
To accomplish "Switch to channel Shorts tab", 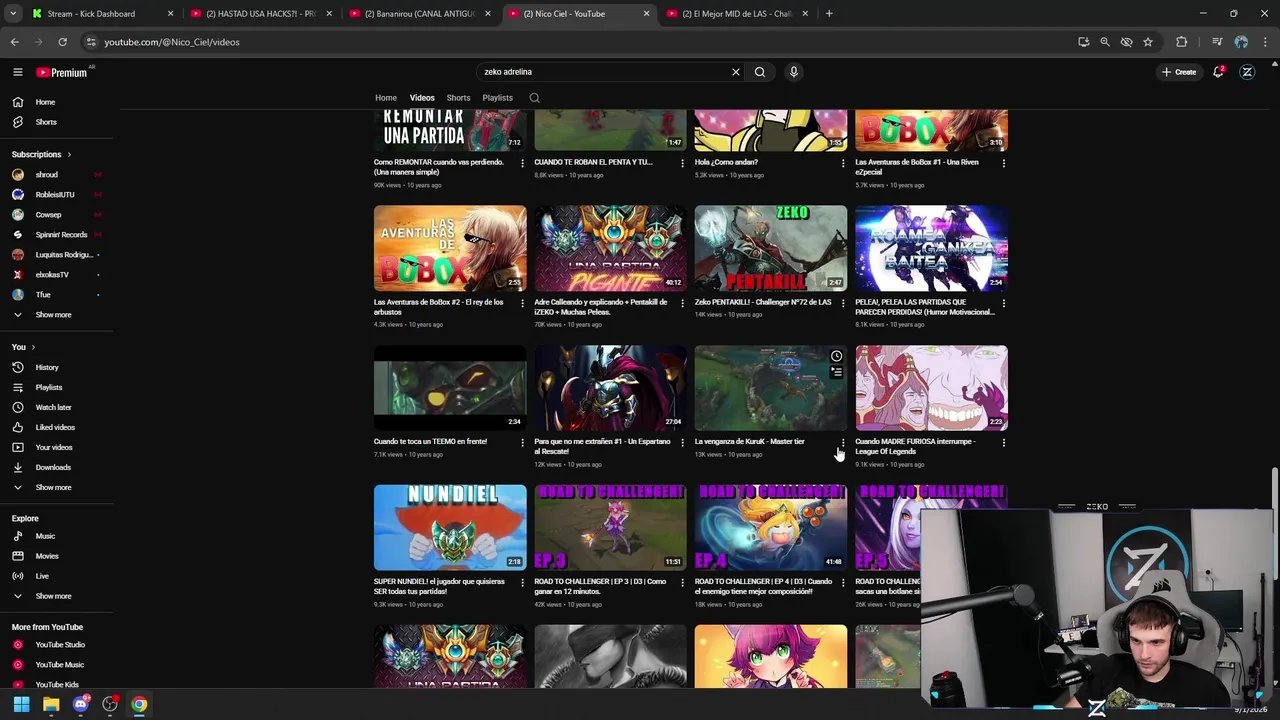I will point(459,98).
